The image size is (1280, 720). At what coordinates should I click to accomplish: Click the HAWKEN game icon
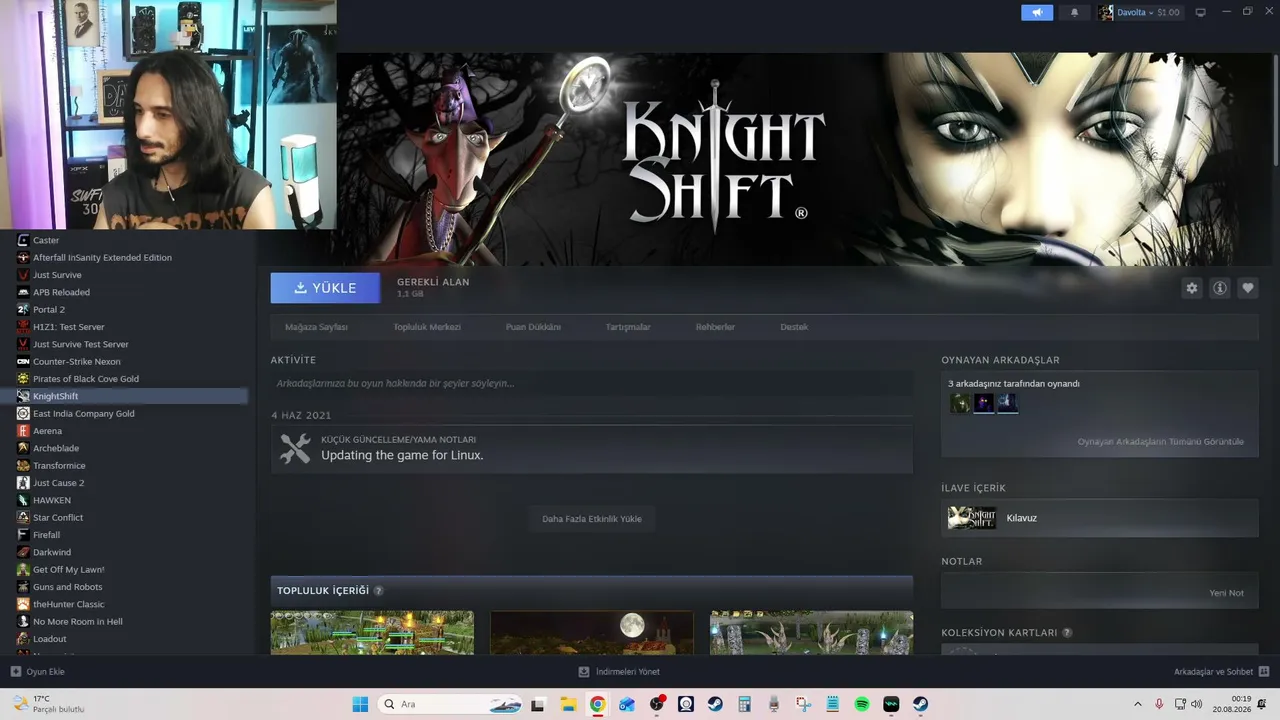pyautogui.click(x=23, y=500)
